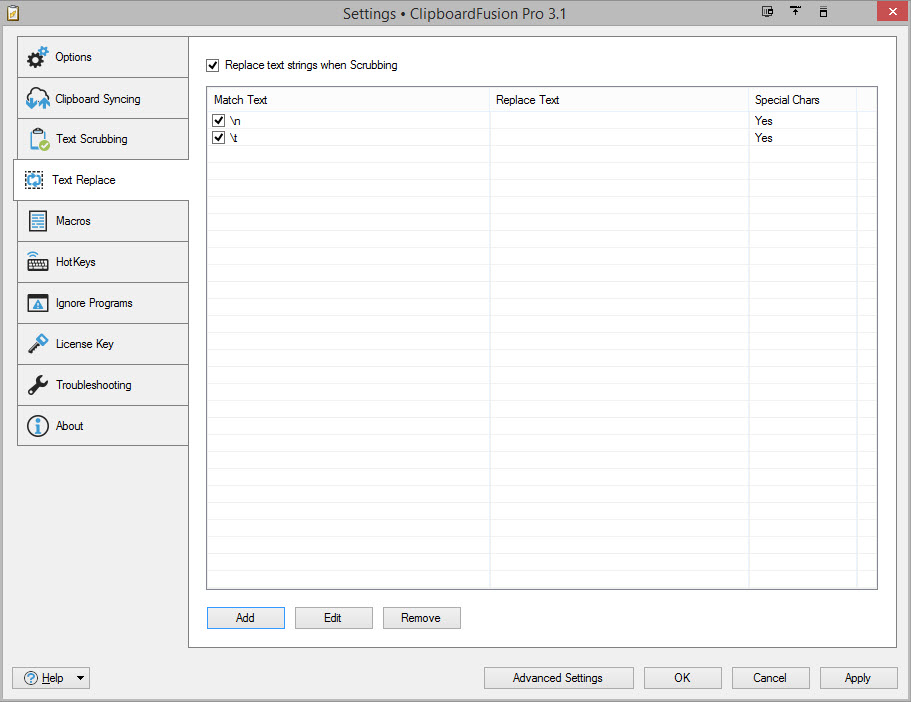Click the Troubleshooting wrench icon
The width and height of the screenshot is (911, 702).
[x=38, y=385]
